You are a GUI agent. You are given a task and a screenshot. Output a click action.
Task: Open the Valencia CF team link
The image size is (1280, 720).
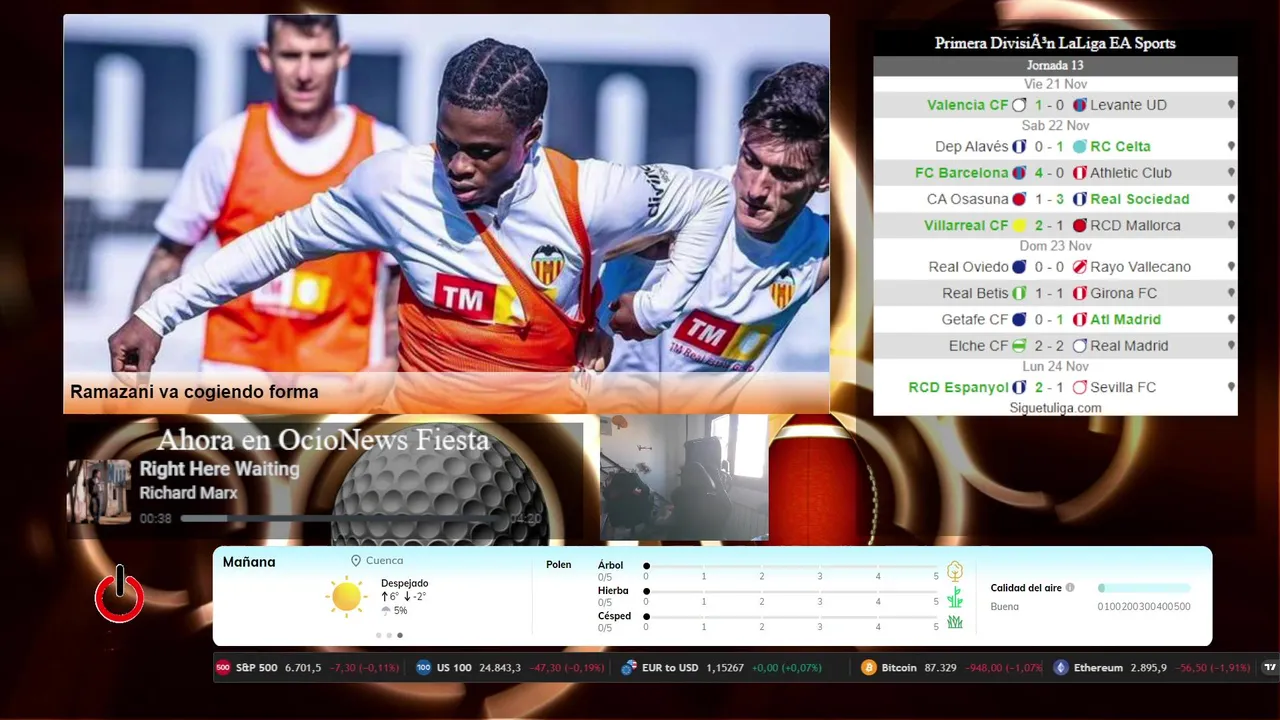click(968, 105)
